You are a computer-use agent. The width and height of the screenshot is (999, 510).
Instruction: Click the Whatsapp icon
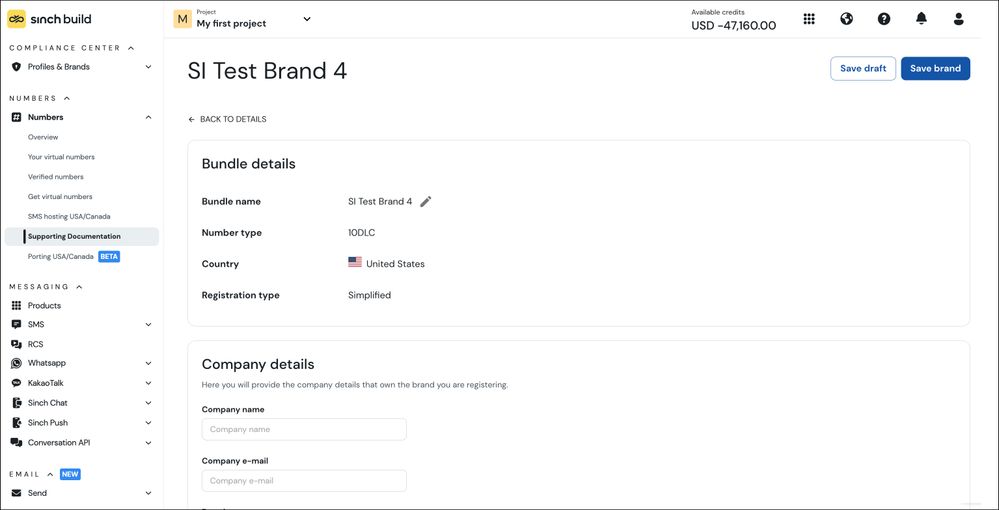point(17,363)
